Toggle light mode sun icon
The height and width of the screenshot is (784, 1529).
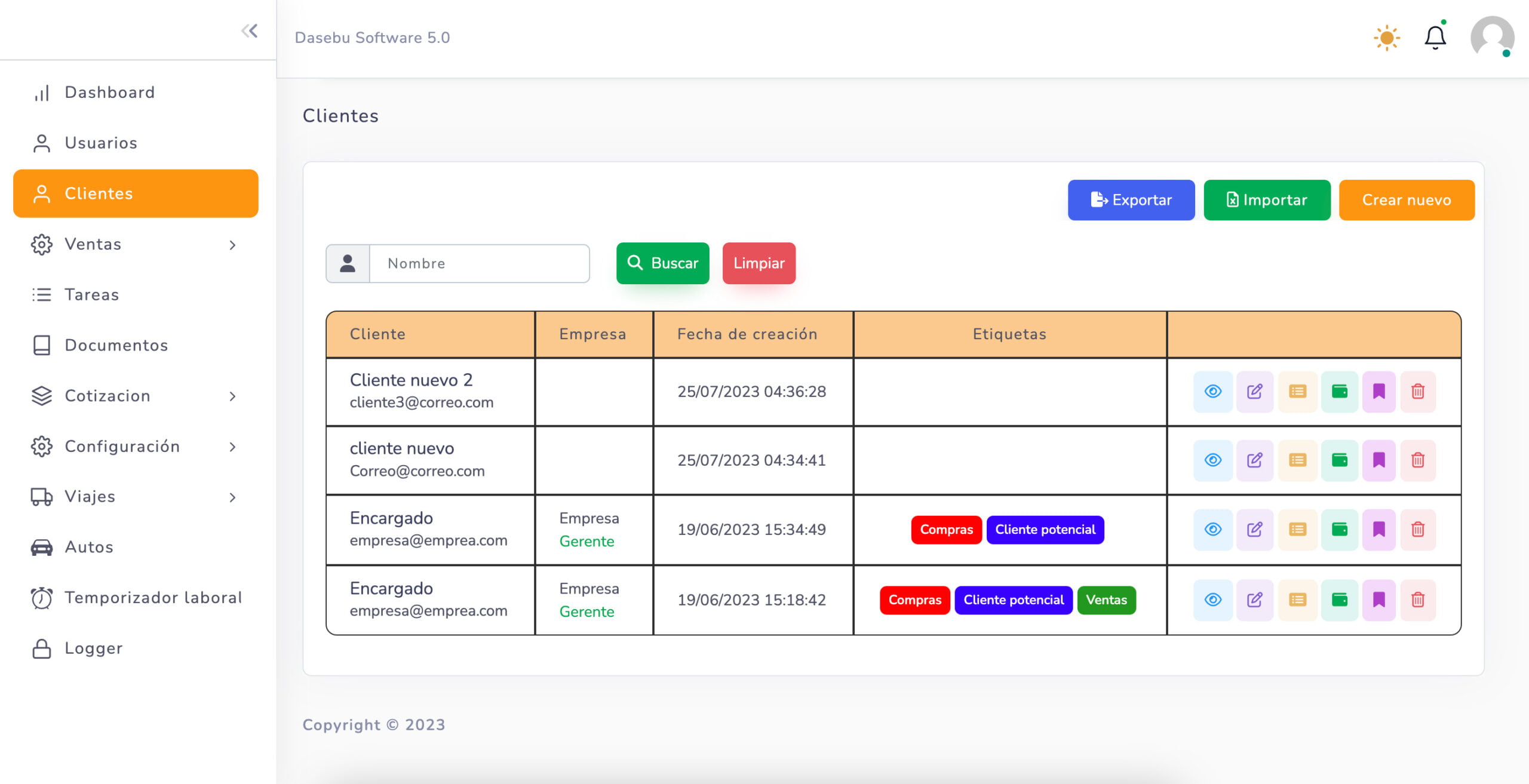pos(1386,38)
